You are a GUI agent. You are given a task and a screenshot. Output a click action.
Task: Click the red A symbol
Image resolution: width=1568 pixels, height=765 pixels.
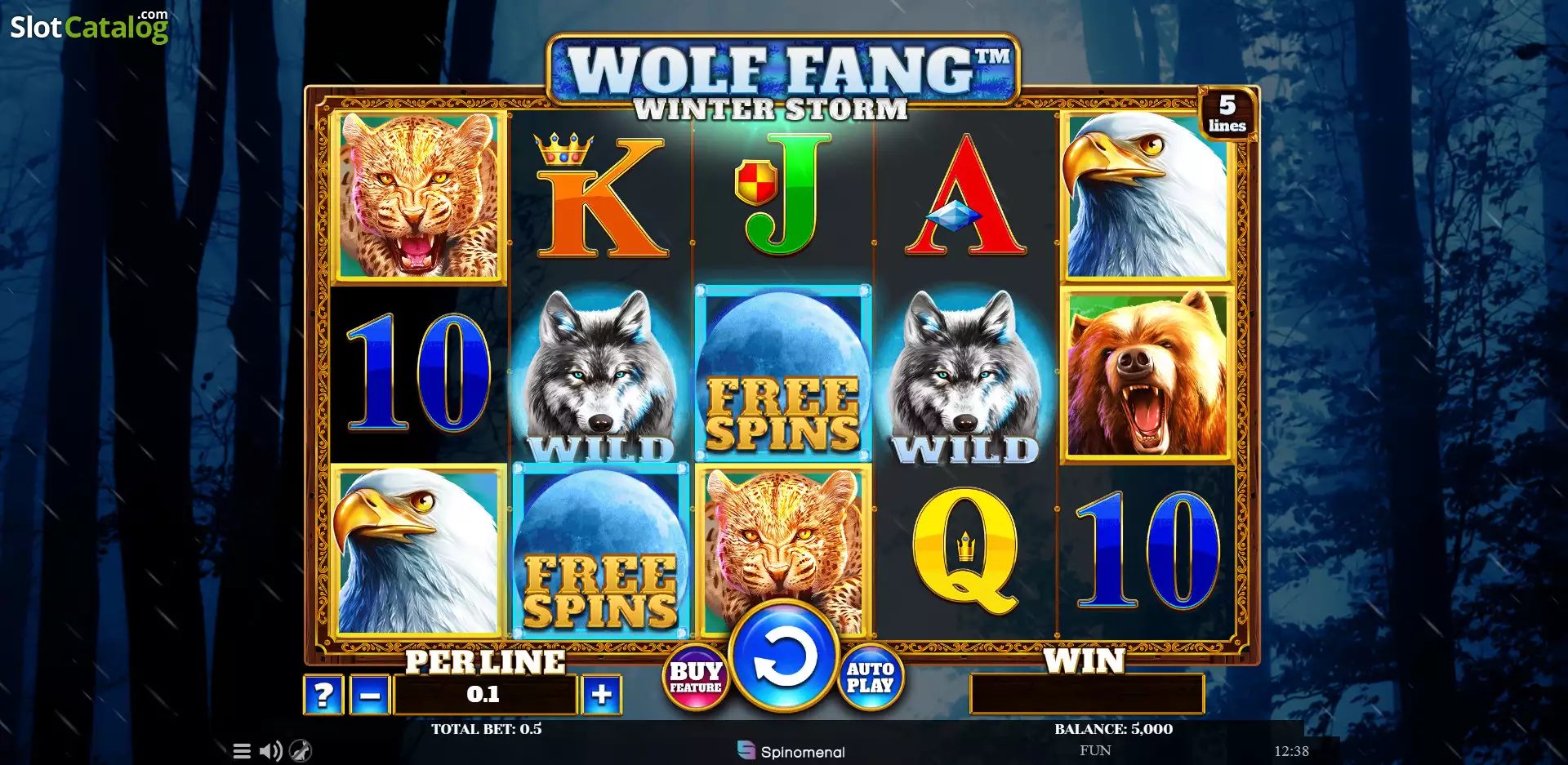tap(965, 194)
